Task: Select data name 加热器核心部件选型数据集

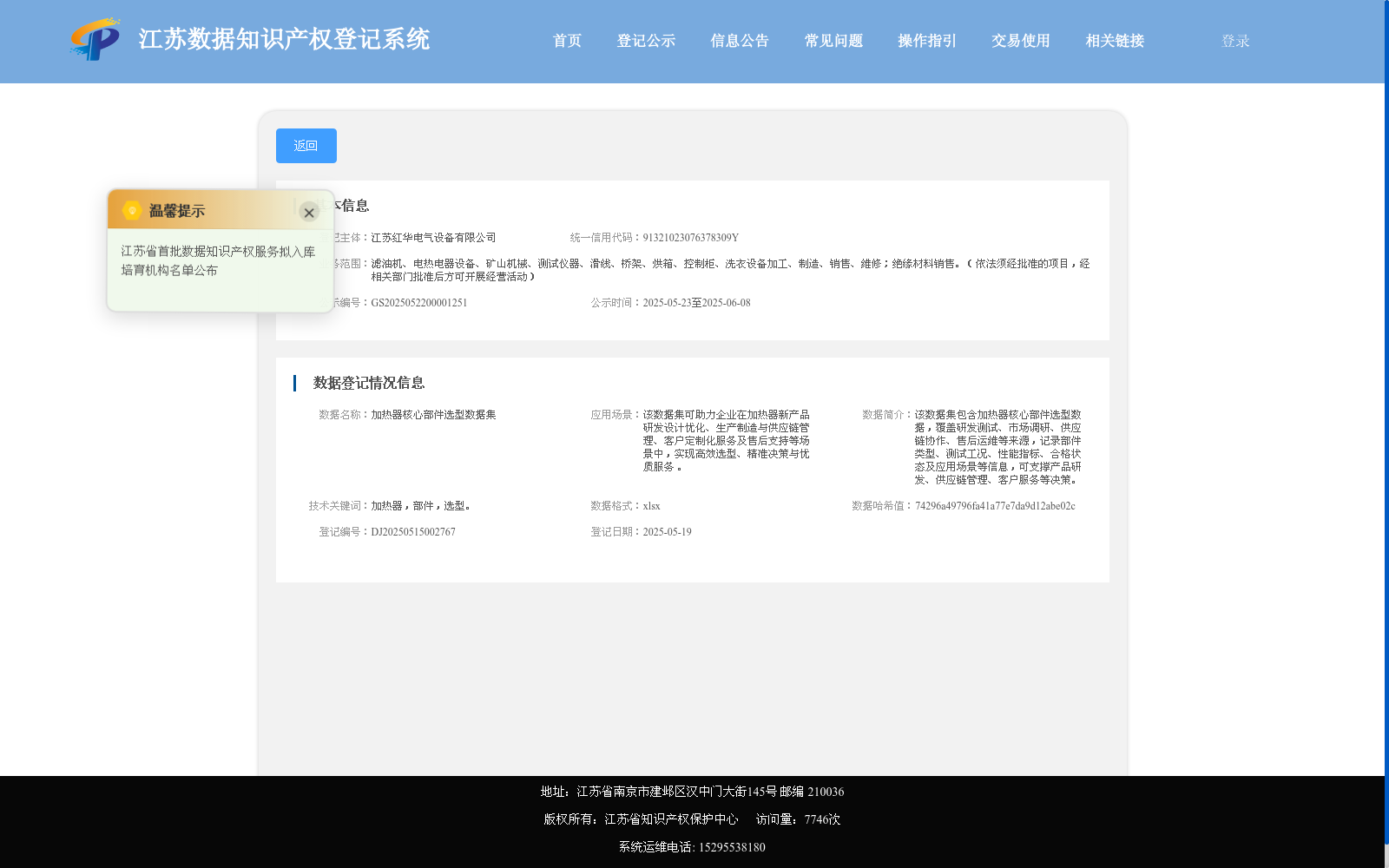Action: coord(433,415)
